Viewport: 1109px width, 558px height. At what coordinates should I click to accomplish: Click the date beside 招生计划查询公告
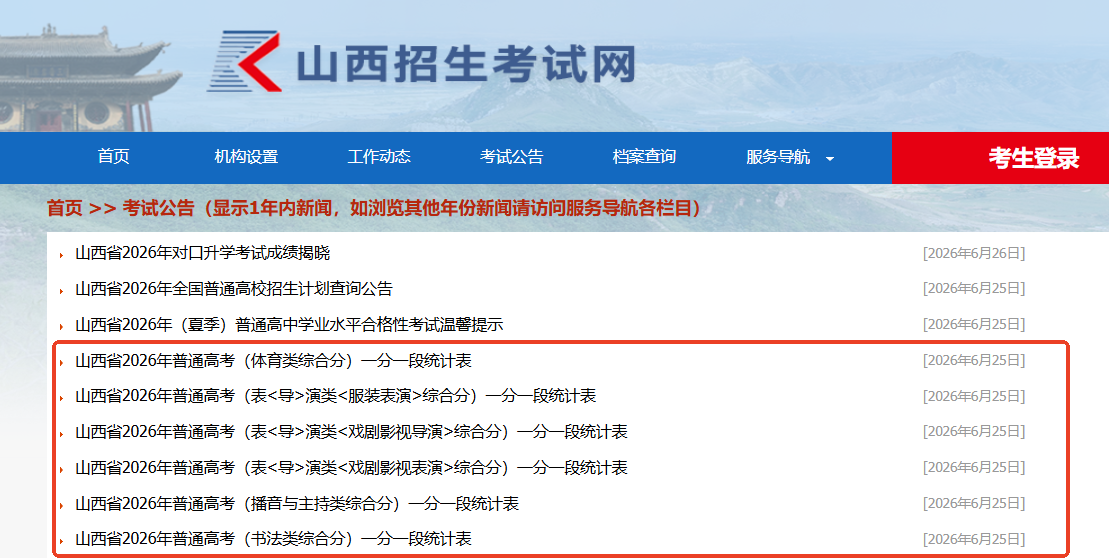coord(974,289)
